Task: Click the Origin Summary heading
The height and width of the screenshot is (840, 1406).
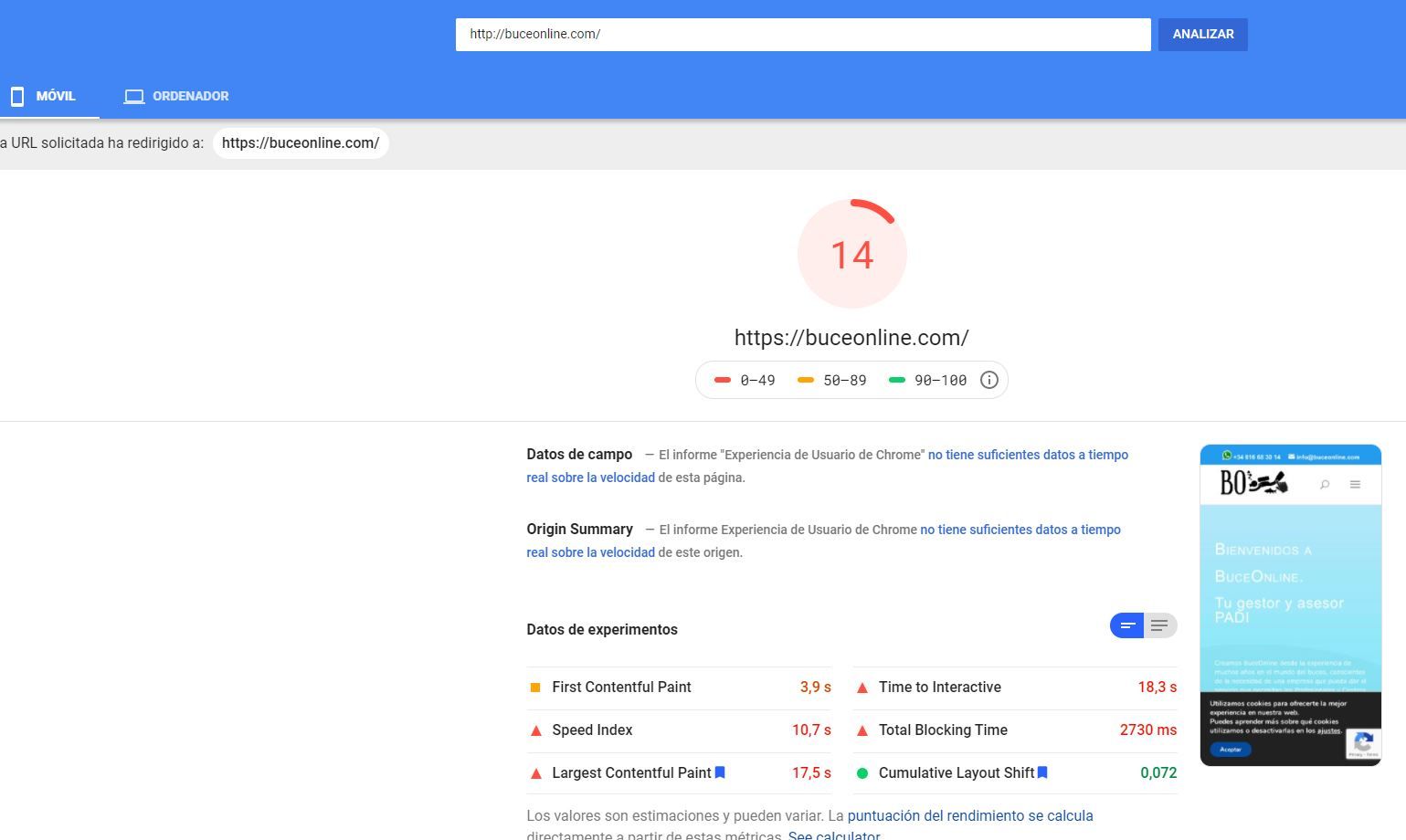Action: point(579,530)
